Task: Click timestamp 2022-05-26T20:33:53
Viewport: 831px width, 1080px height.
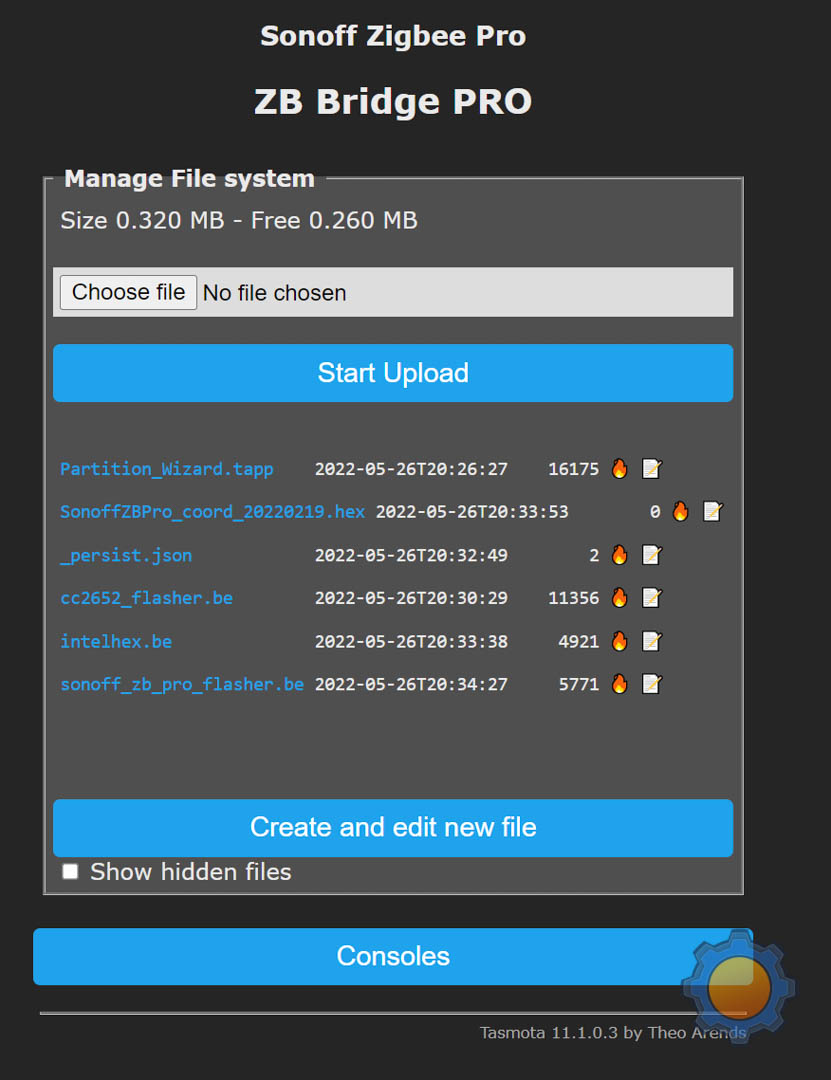Action: click(472, 512)
